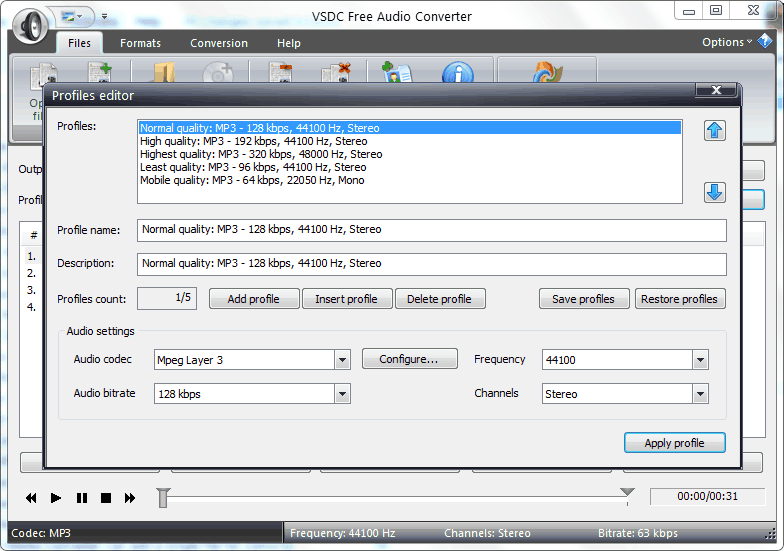The width and height of the screenshot is (784, 551).
Task: Click the remove file icon with minus
Action: point(280,72)
